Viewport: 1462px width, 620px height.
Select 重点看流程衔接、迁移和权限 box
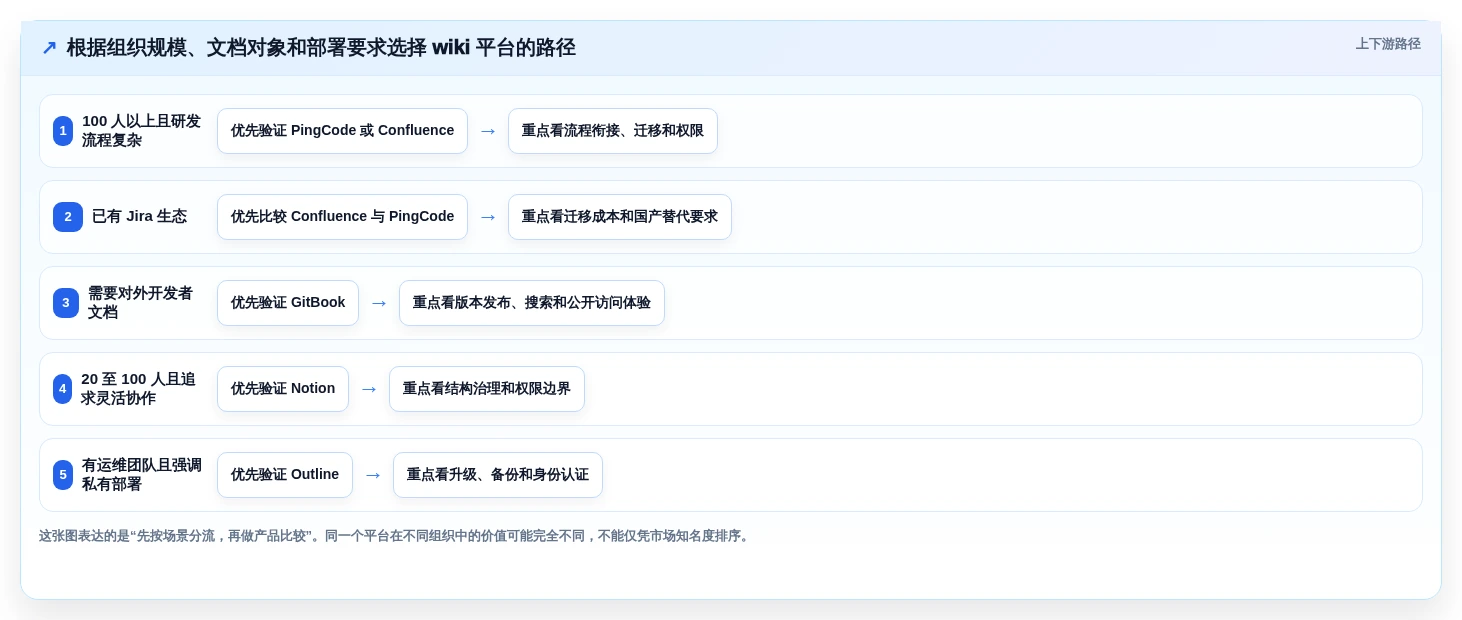click(x=613, y=131)
